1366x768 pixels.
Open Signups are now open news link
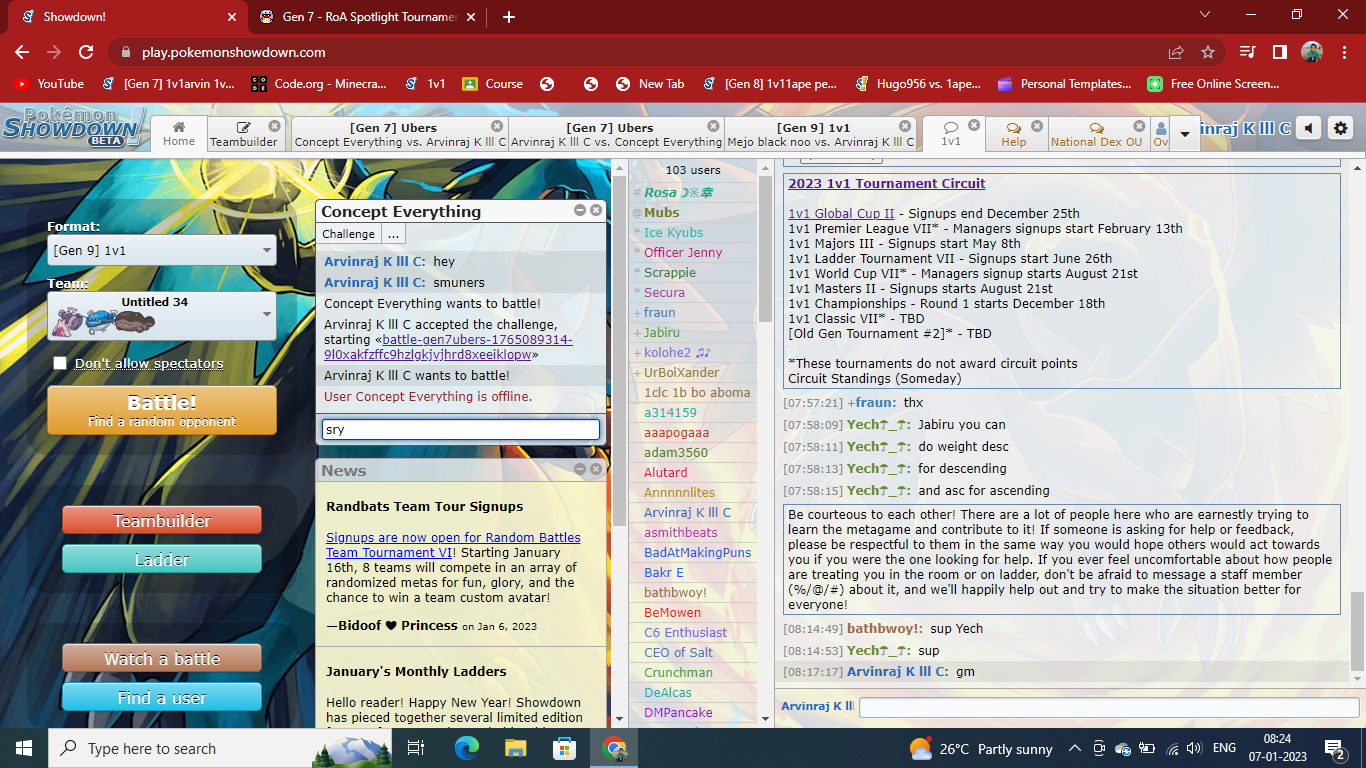[x=453, y=545]
